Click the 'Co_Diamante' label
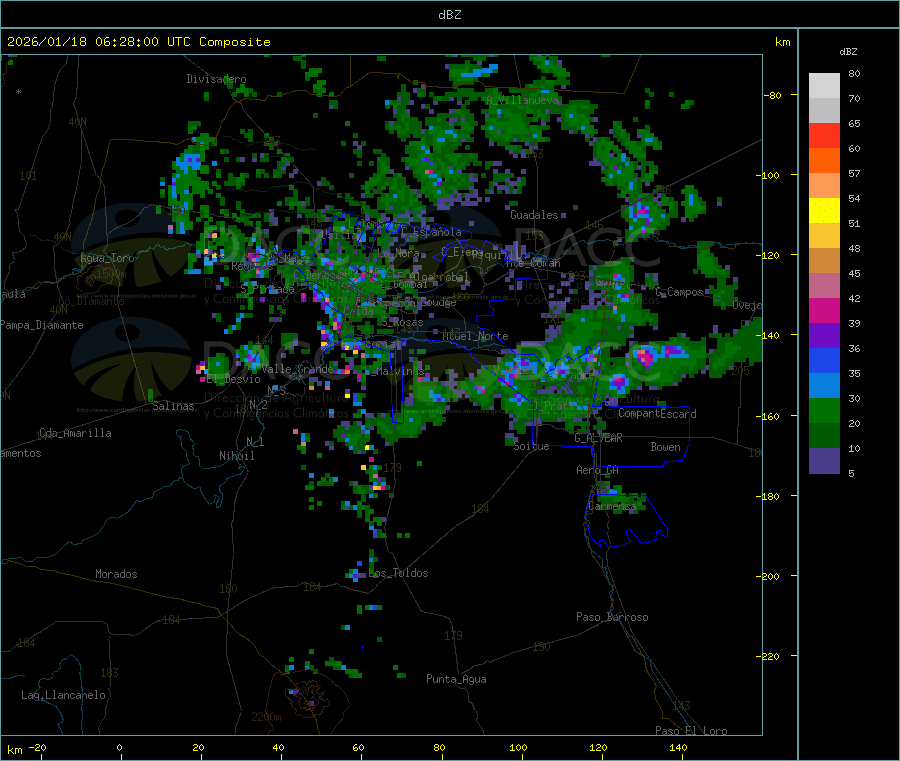The width and height of the screenshot is (900, 761). pyautogui.click(x=91, y=301)
